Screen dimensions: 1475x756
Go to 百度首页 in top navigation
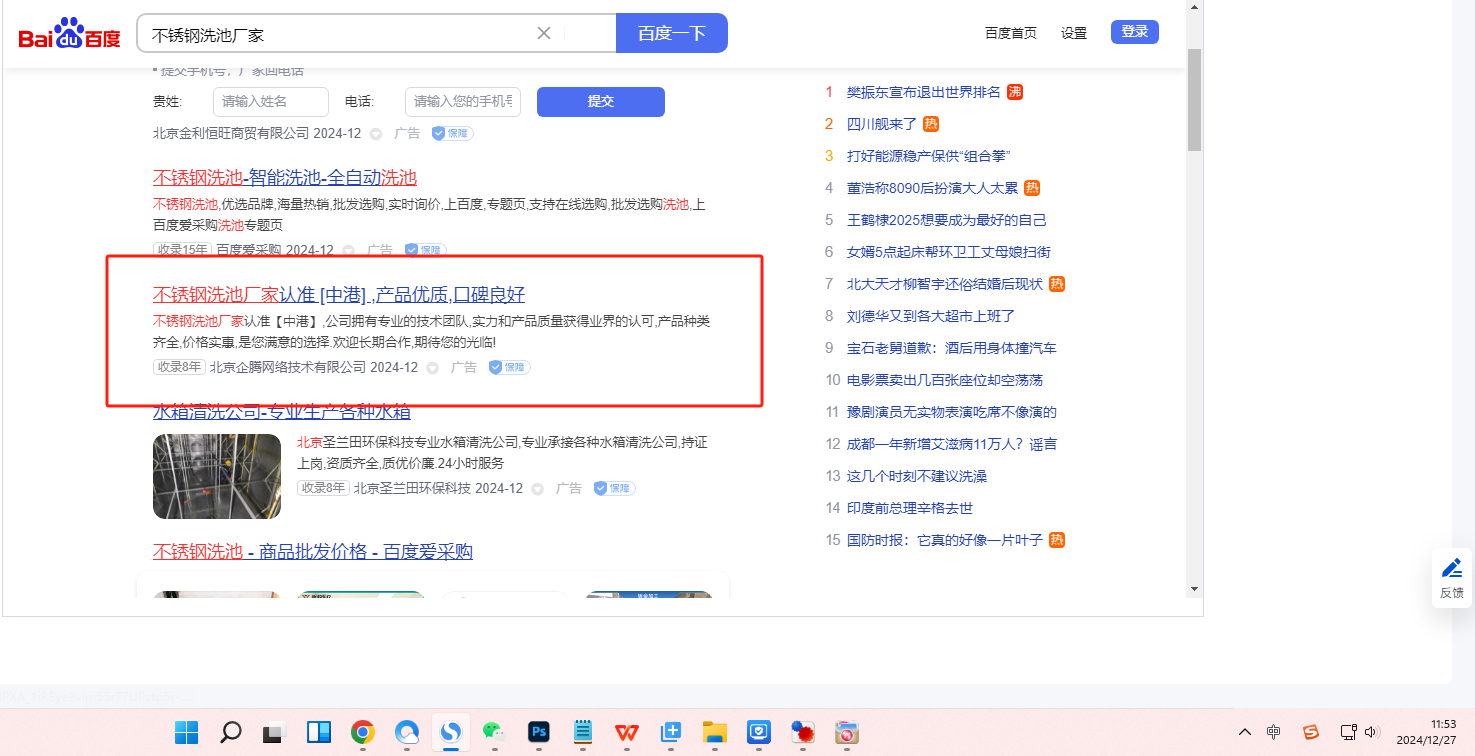pyautogui.click(x=1010, y=33)
